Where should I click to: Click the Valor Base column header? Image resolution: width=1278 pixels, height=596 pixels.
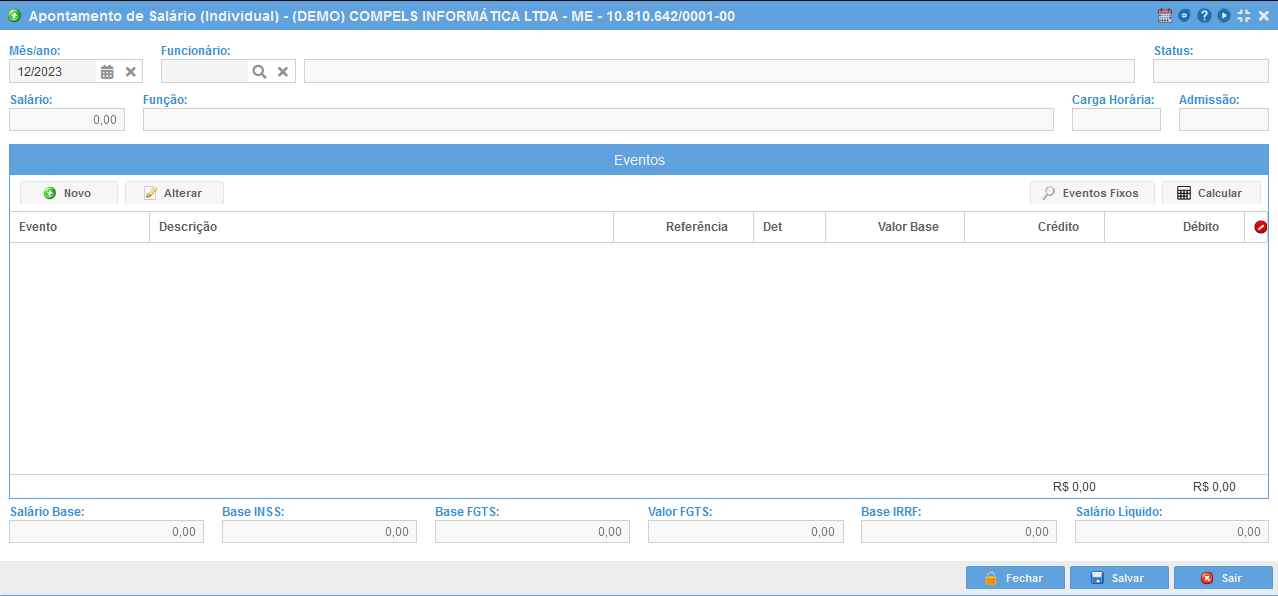[x=895, y=227]
